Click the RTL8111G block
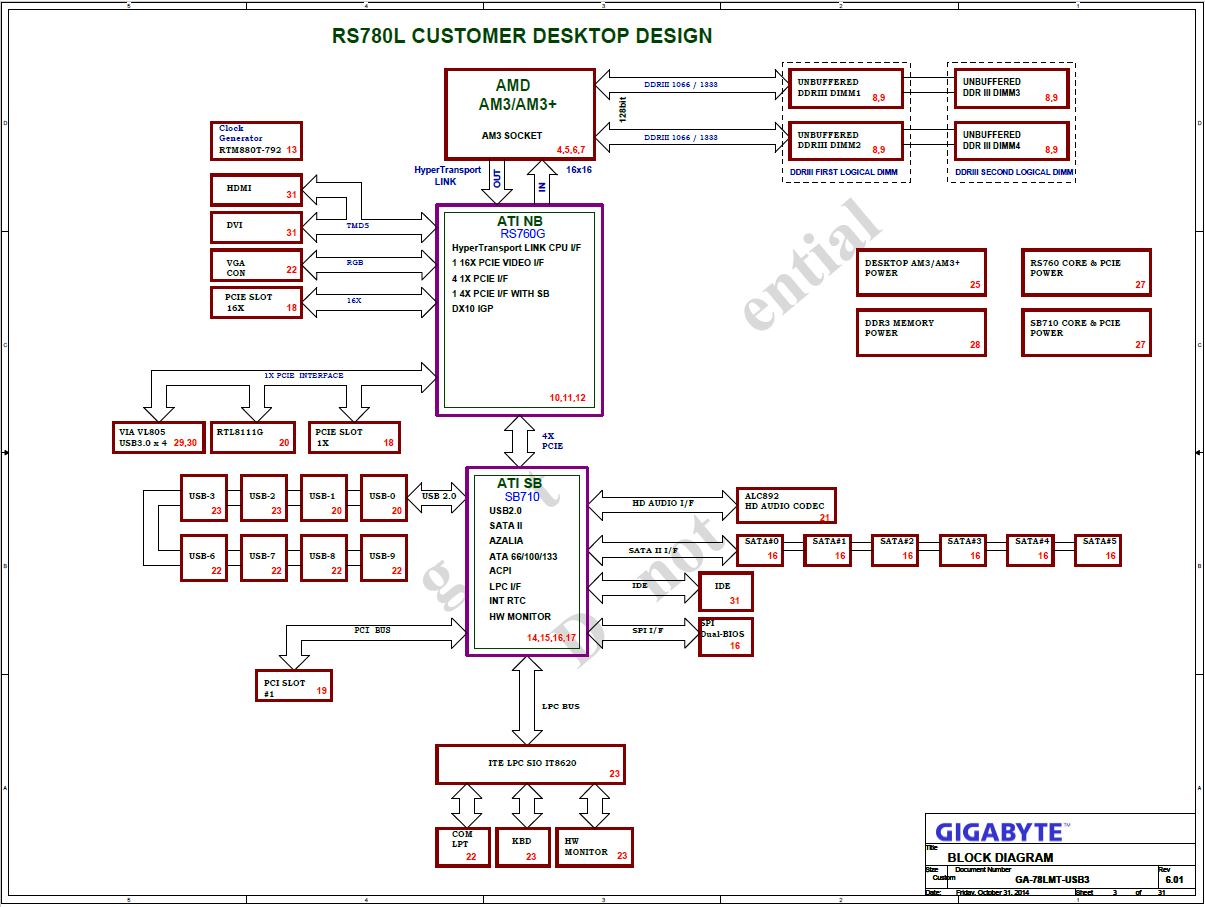The image size is (1205, 907). coord(253,437)
